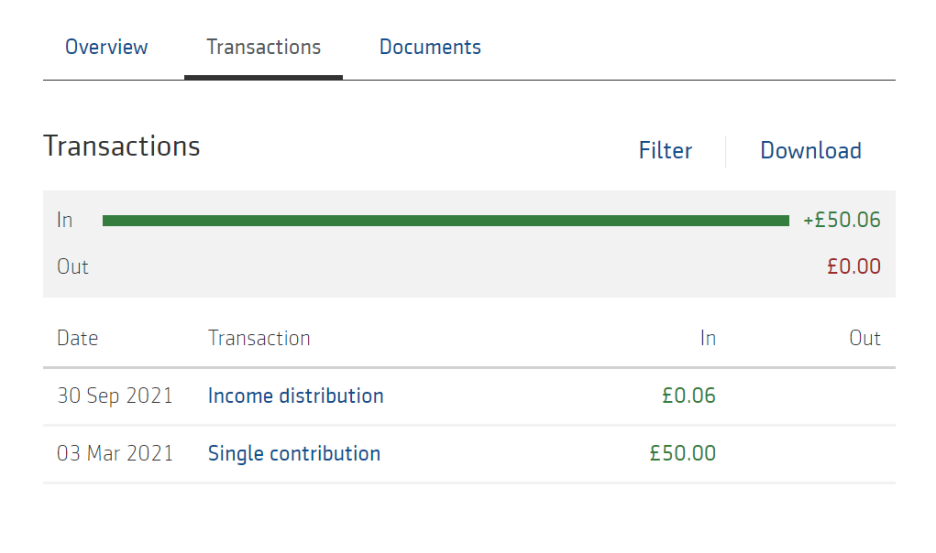Screen dimensions: 936x553
Task: Click the £0.06 income amount
Action: pyautogui.click(x=688, y=396)
